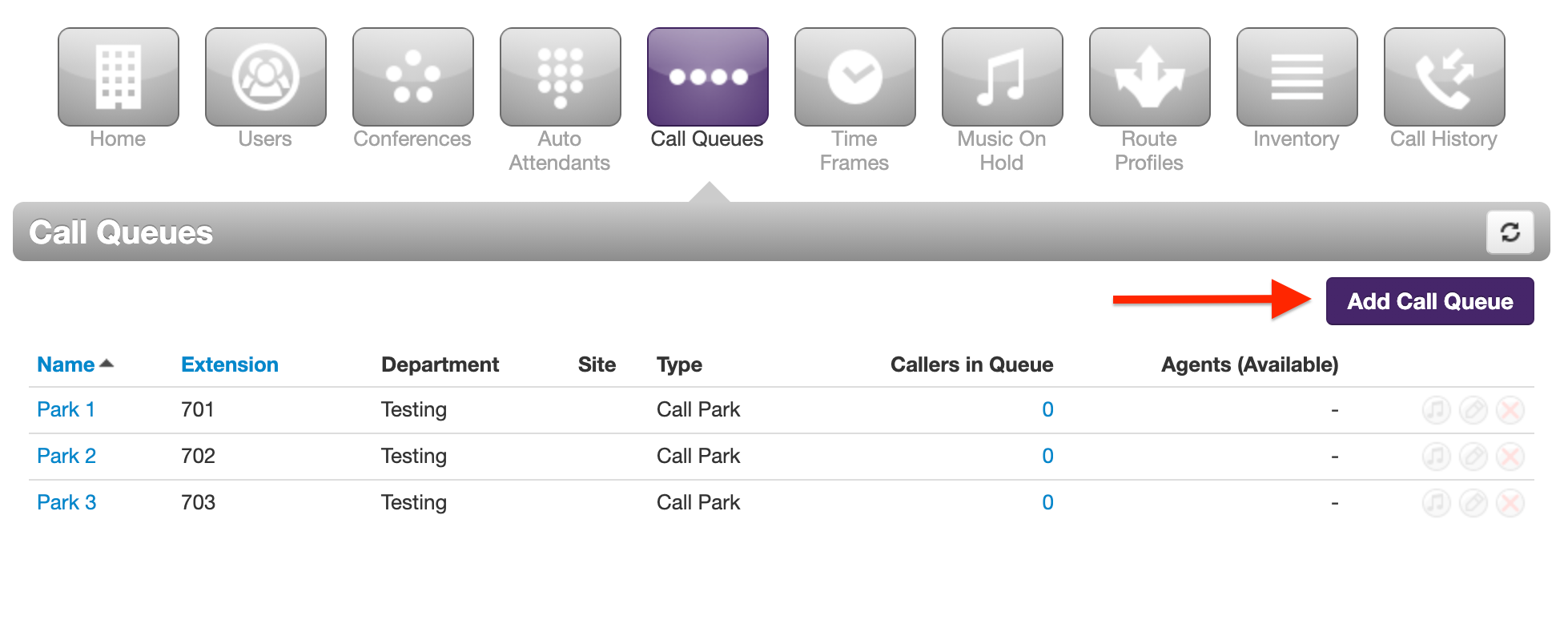This screenshot has width=1568, height=628.
Task: Edit the Park 2 queue with pencil icon
Action: point(1474,457)
